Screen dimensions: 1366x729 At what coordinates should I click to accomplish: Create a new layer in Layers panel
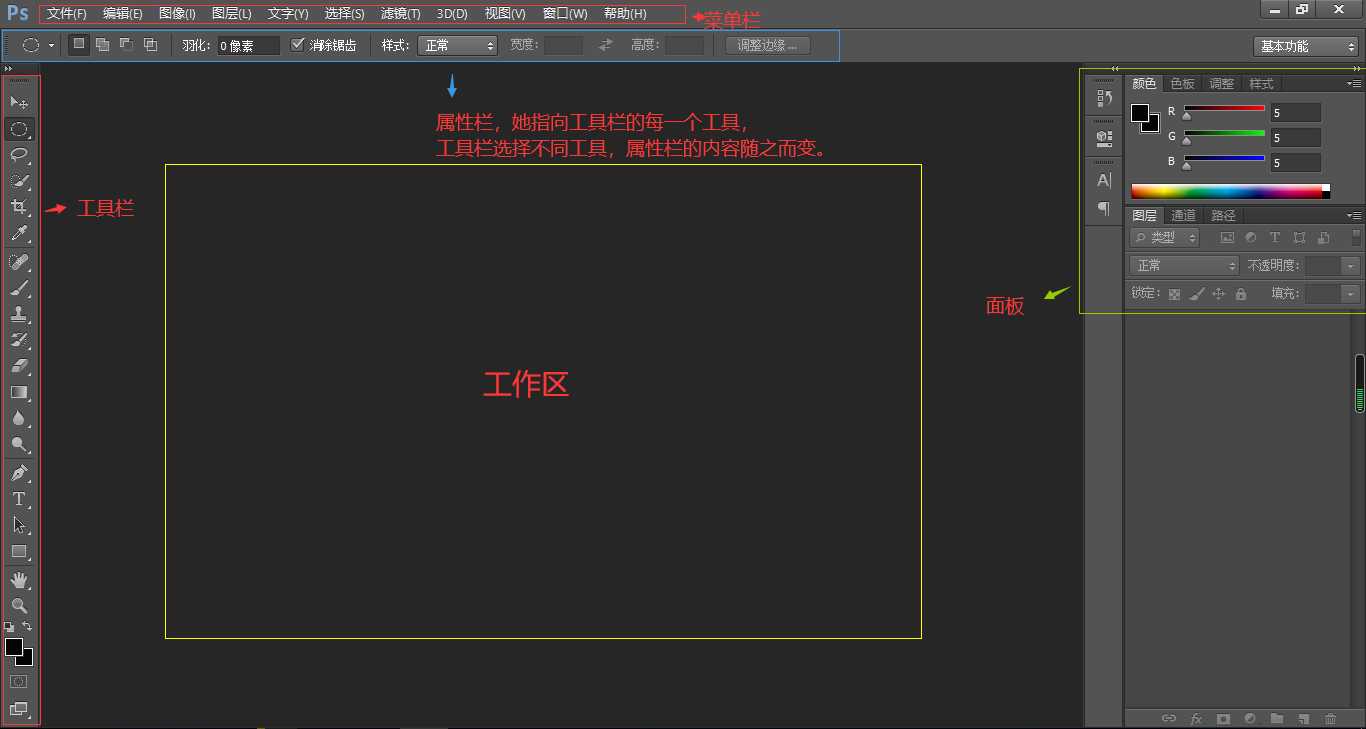point(1303,718)
